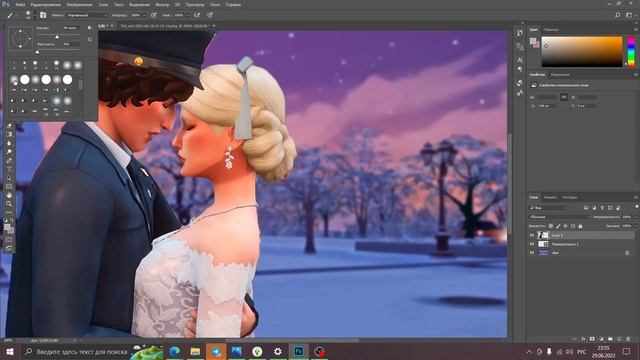Switch to the Образцы tab
Screen dimensions: 640x360
click(x=551, y=29)
